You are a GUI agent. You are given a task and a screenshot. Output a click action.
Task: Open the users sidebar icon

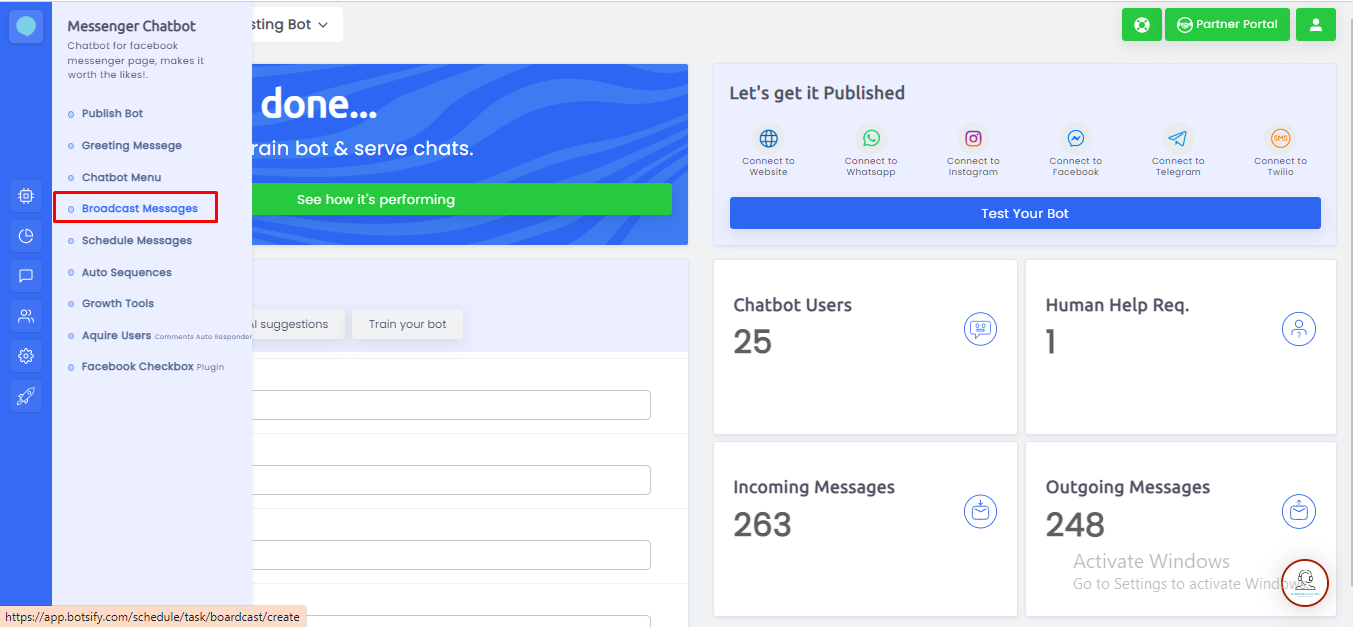coord(26,316)
